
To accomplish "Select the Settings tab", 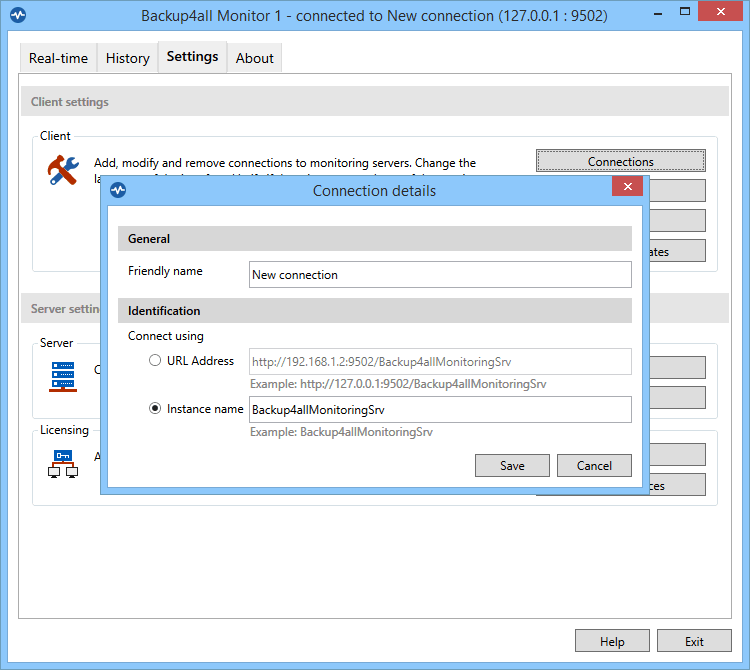I will point(192,57).
